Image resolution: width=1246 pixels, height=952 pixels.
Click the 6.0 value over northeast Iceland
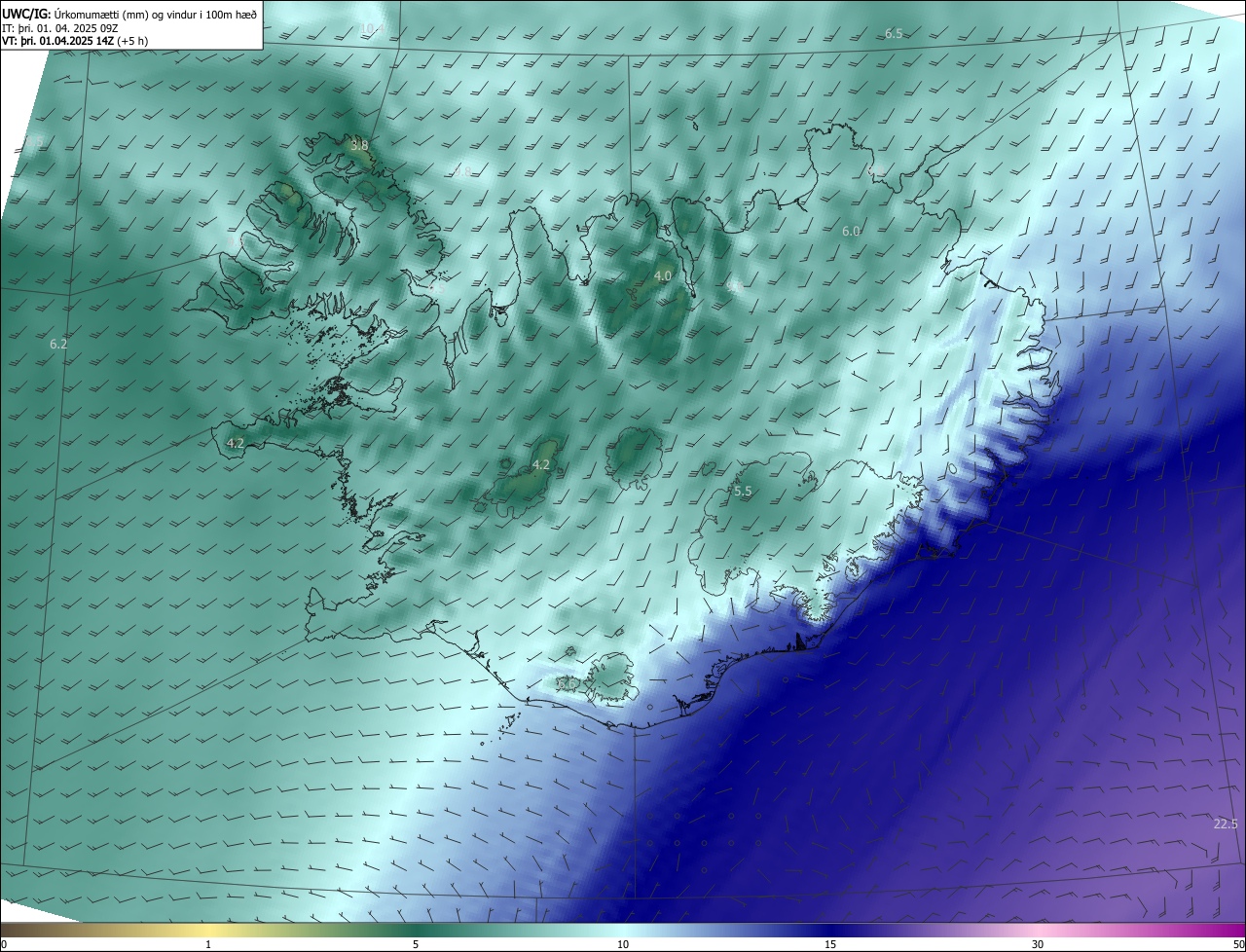click(x=851, y=232)
